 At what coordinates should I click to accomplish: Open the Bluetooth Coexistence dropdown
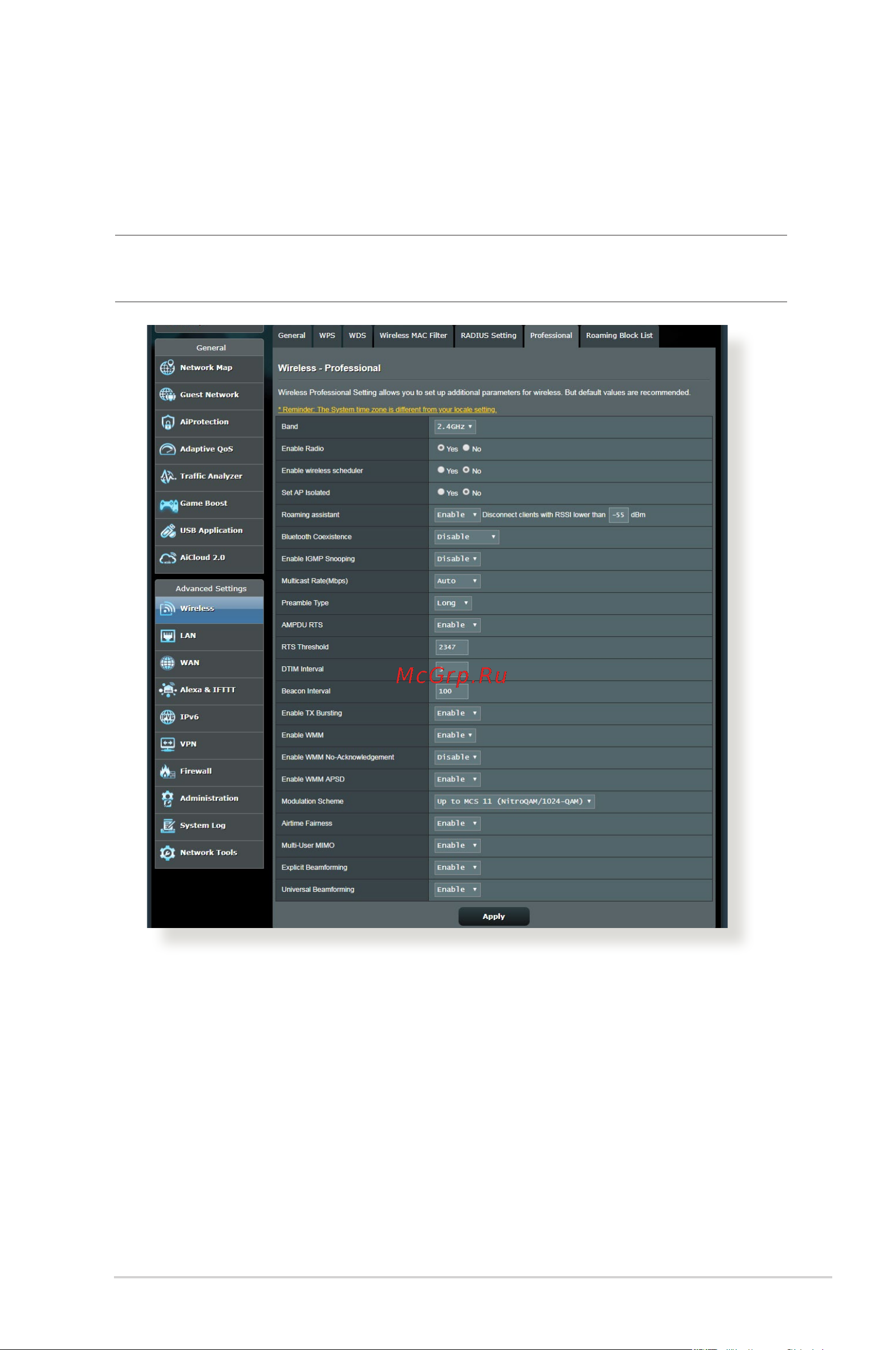[x=466, y=537]
